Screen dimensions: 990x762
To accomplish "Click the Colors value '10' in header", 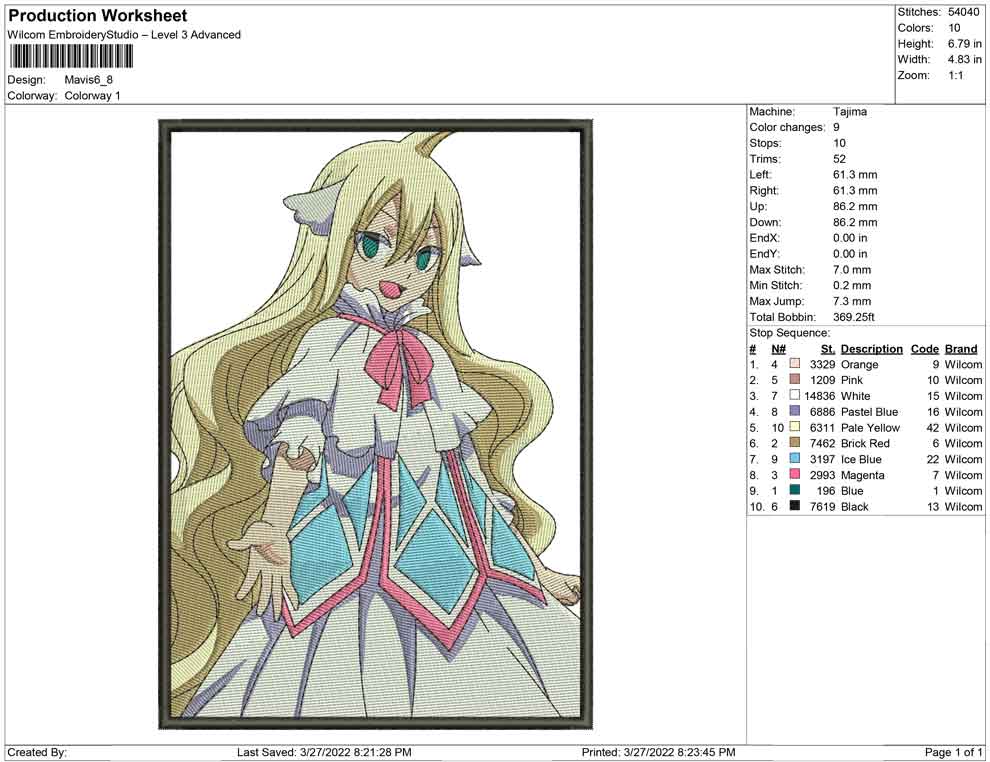I will click(x=954, y=28).
